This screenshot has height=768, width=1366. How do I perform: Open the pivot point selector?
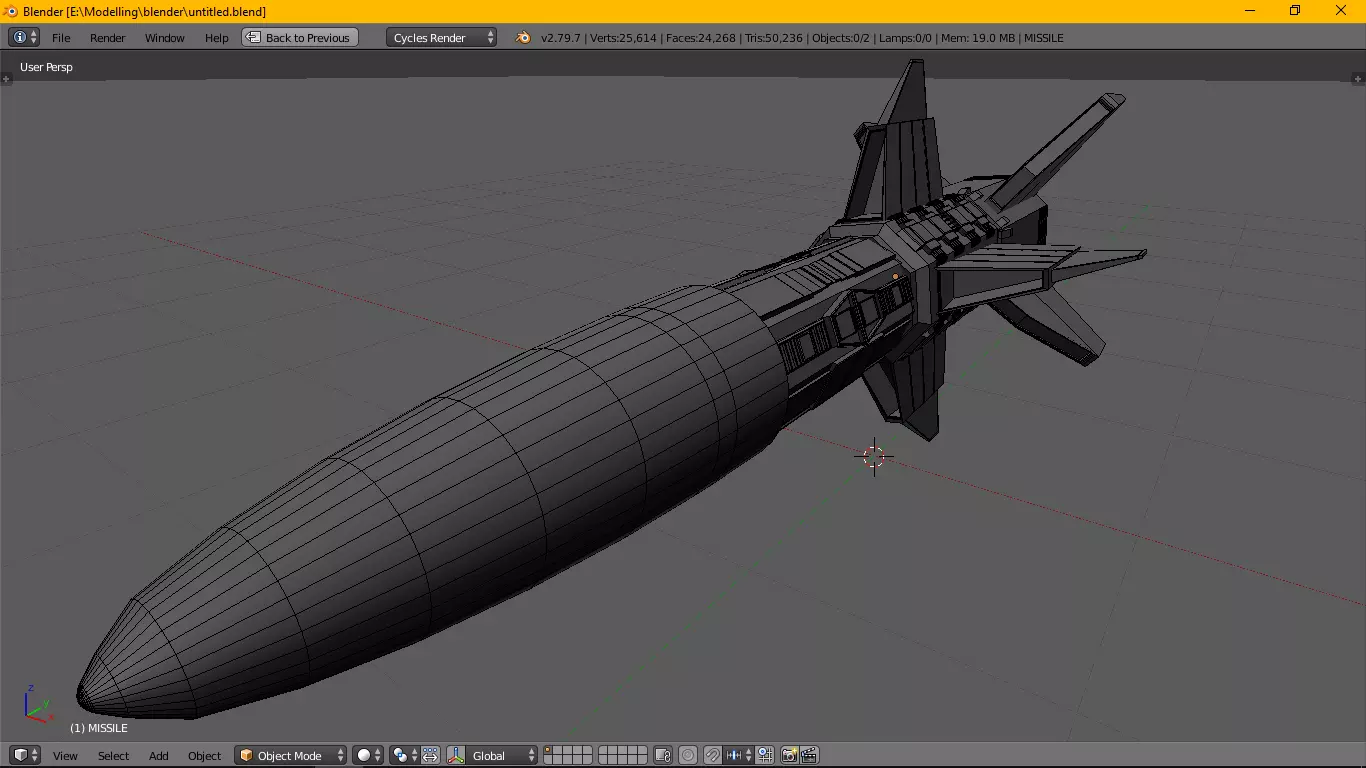click(404, 755)
